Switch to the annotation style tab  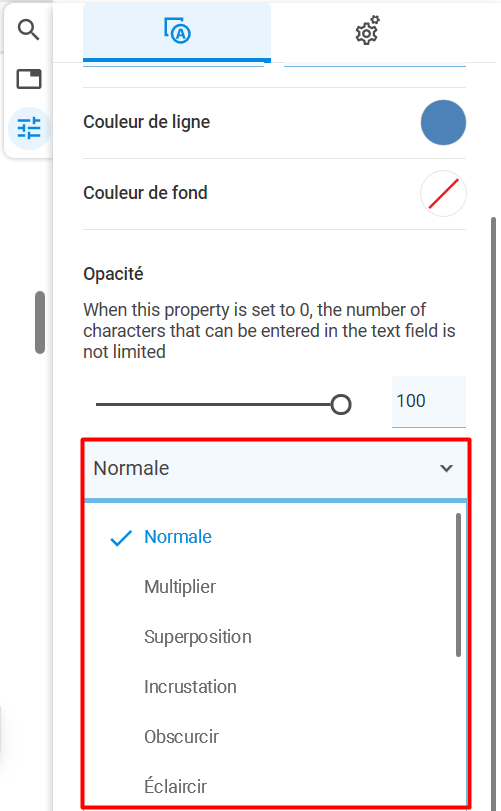177,32
